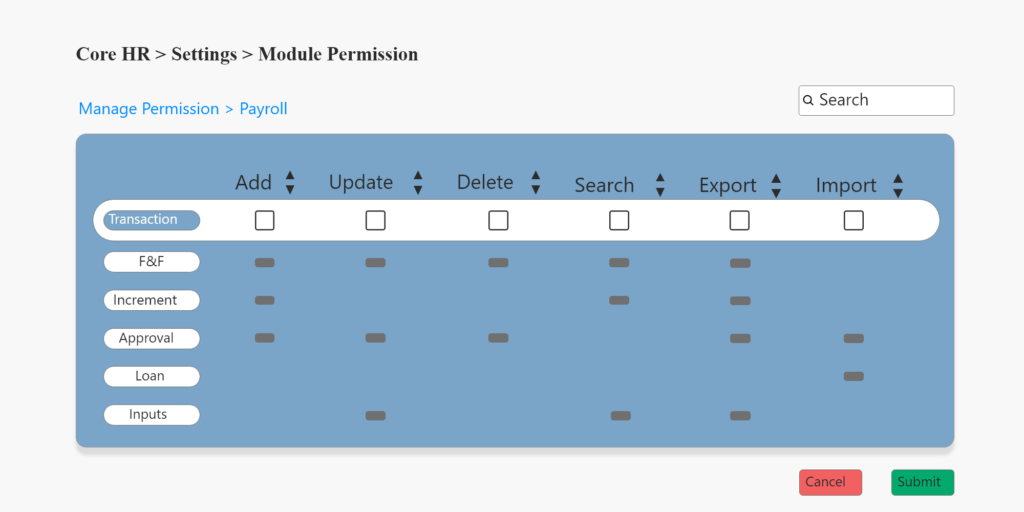1024x512 pixels.
Task: Click the red Cancel button
Action: point(830,482)
